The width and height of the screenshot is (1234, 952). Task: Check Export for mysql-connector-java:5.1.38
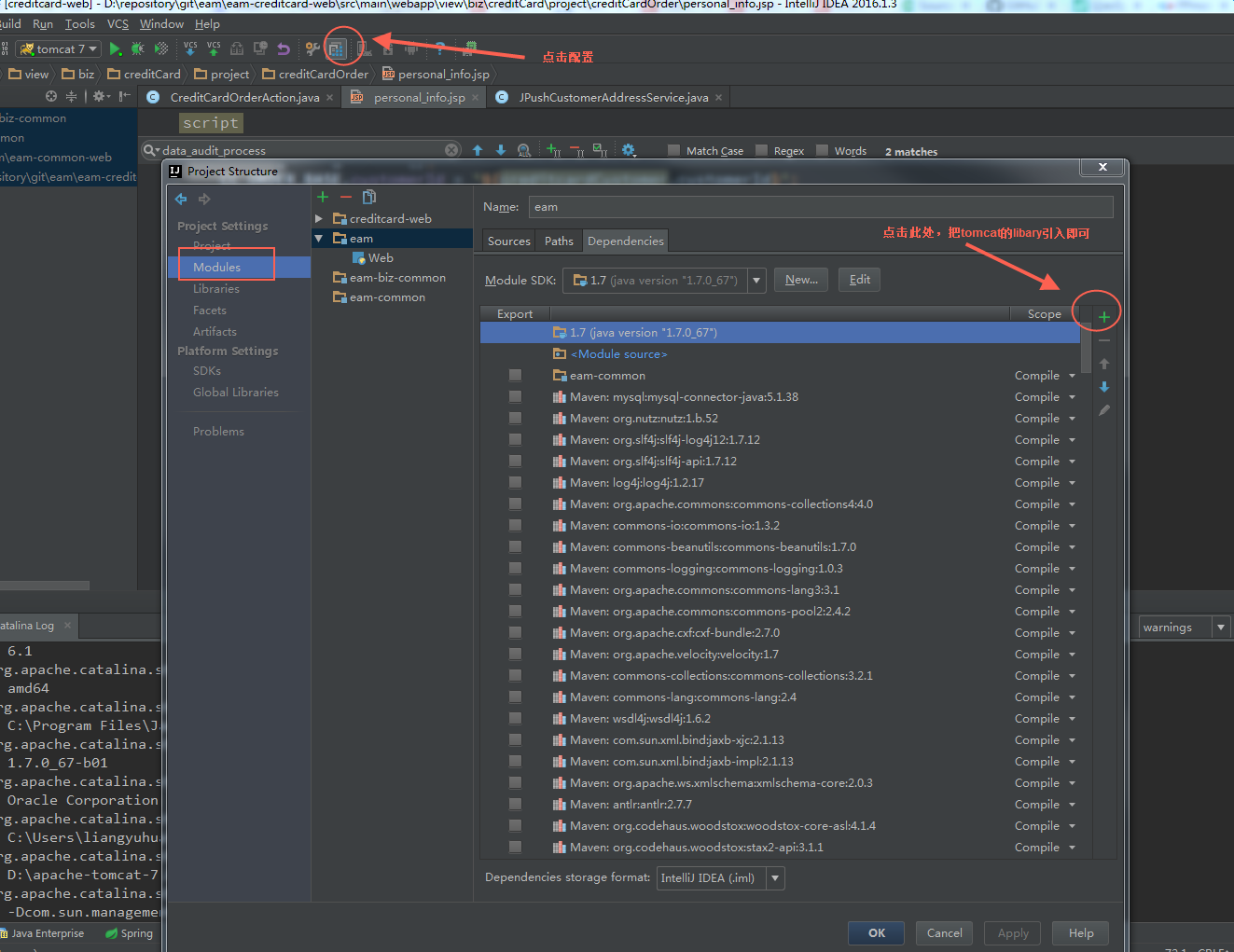[x=515, y=396]
